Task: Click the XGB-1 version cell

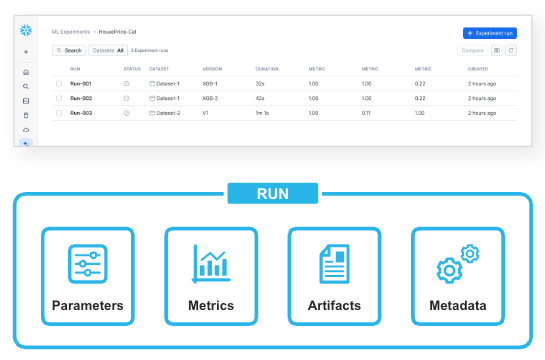Action: tap(210, 84)
